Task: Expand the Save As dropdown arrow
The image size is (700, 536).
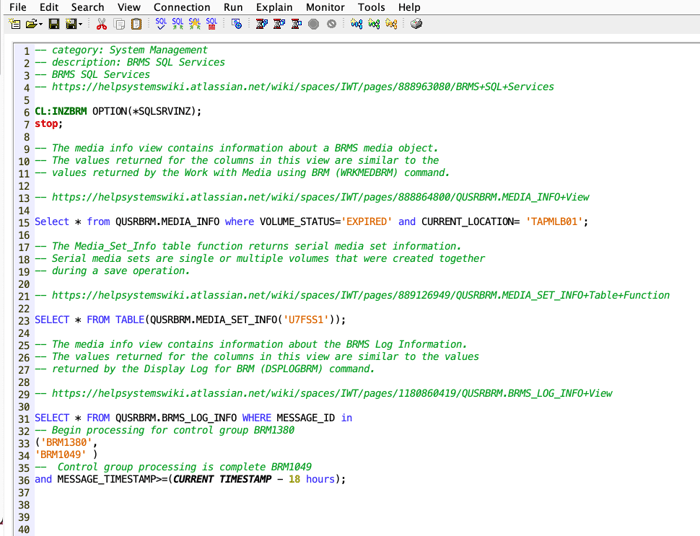Action: 81,24
